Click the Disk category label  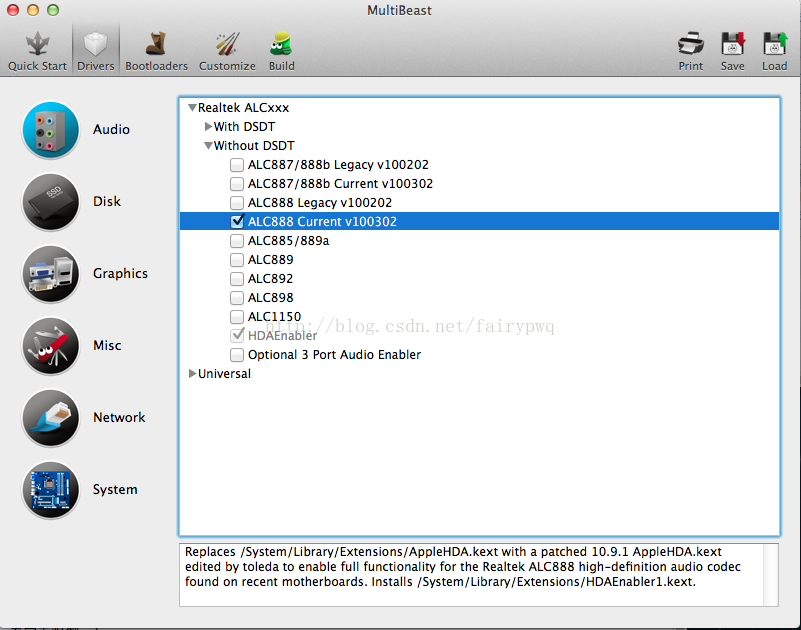point(107,201)
